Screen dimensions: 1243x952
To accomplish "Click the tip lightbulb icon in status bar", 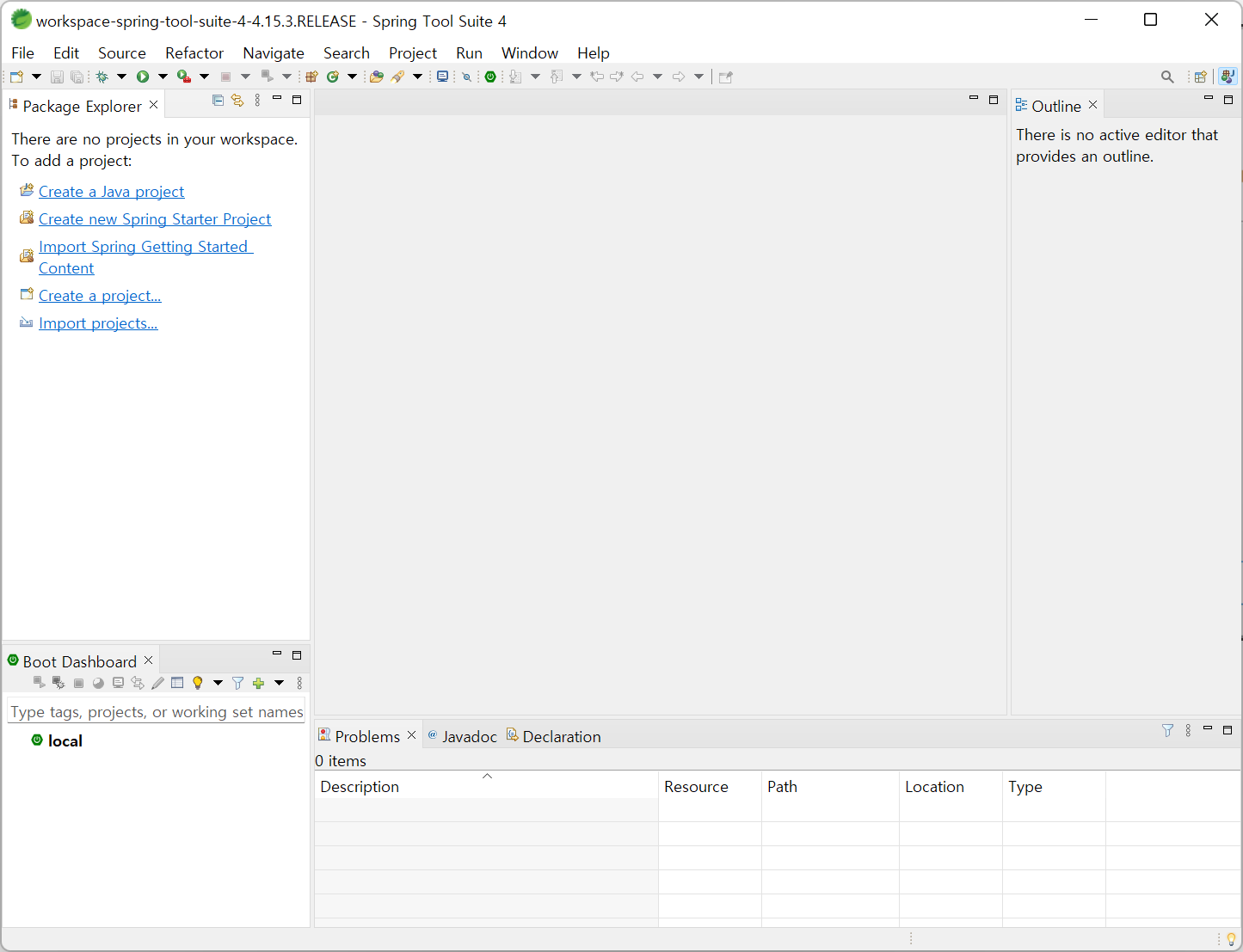I will point(1231,939).
